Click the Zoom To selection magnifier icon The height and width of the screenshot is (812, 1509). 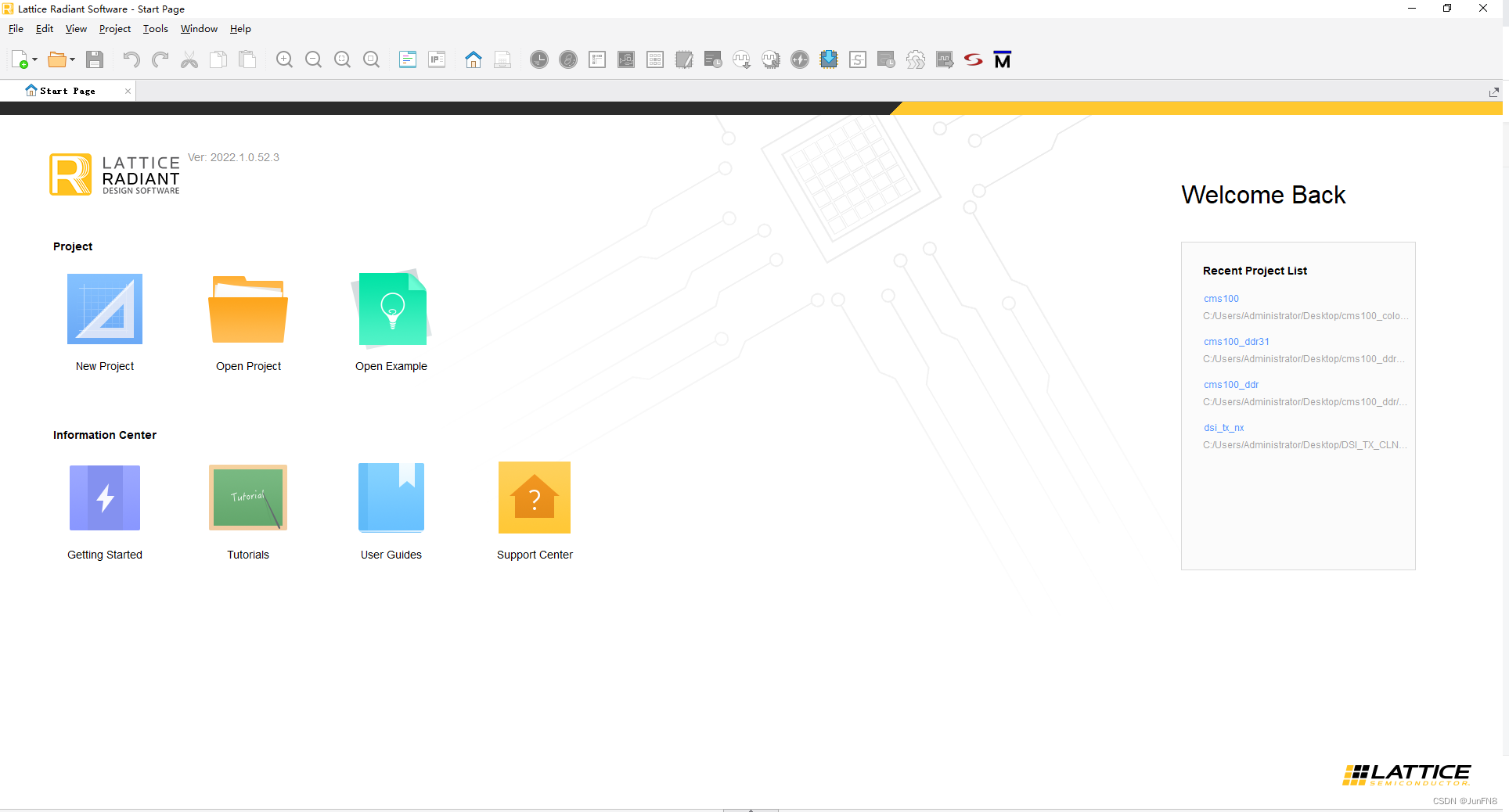point(372,59)
